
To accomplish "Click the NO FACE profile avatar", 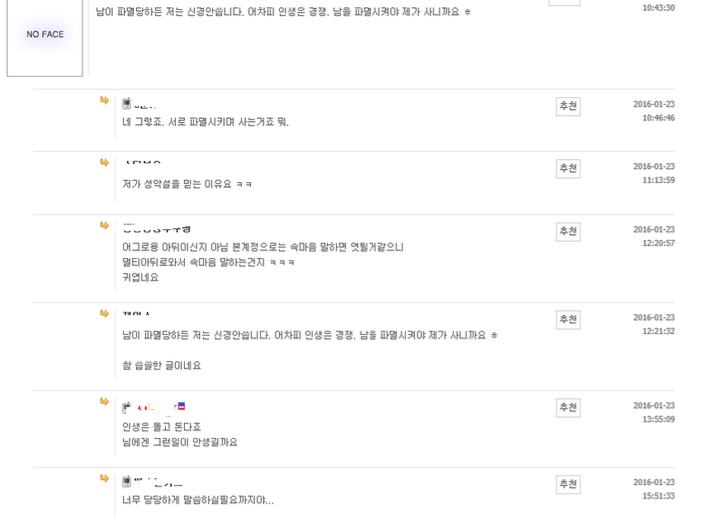I will tap(45, 36).
